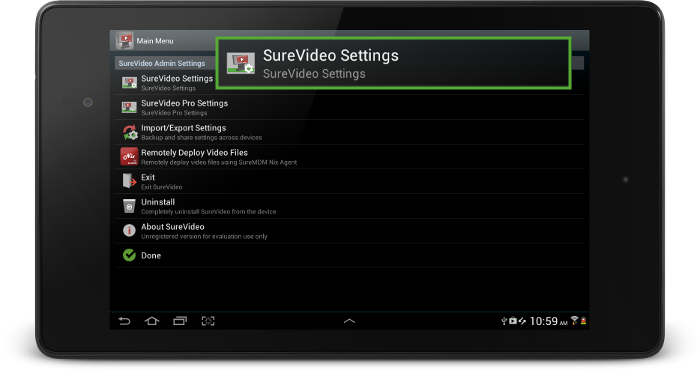The width and height of the screenshot is (700, 370).
Task: Tap the Android Home navigation icon
Action: click(152, 321)
